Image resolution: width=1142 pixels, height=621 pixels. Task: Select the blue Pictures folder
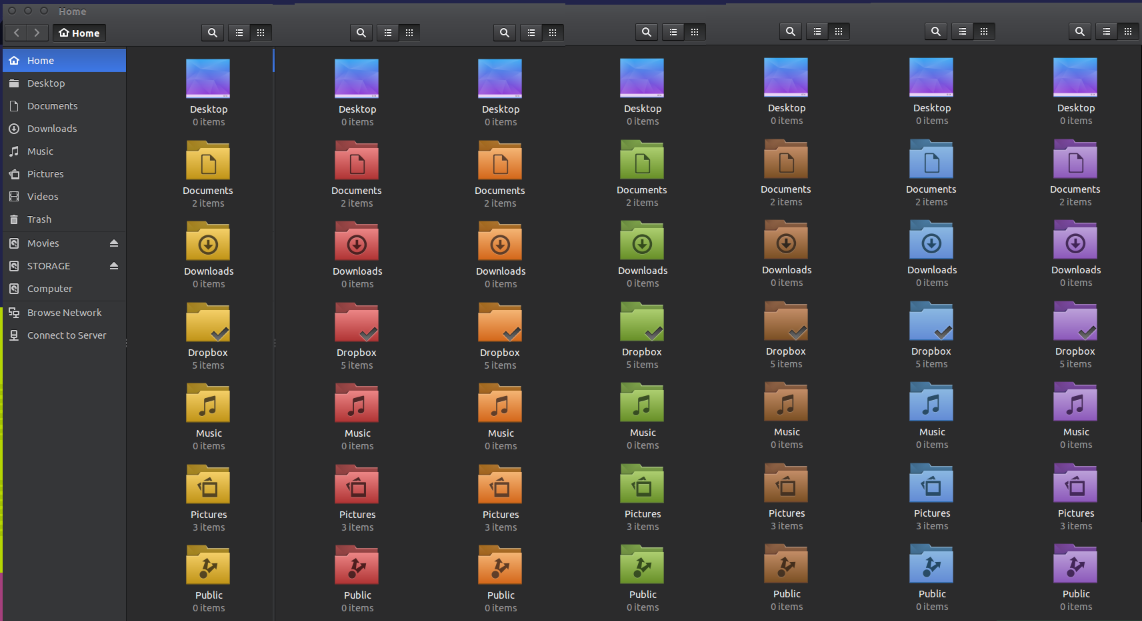(x=932, y=483)
